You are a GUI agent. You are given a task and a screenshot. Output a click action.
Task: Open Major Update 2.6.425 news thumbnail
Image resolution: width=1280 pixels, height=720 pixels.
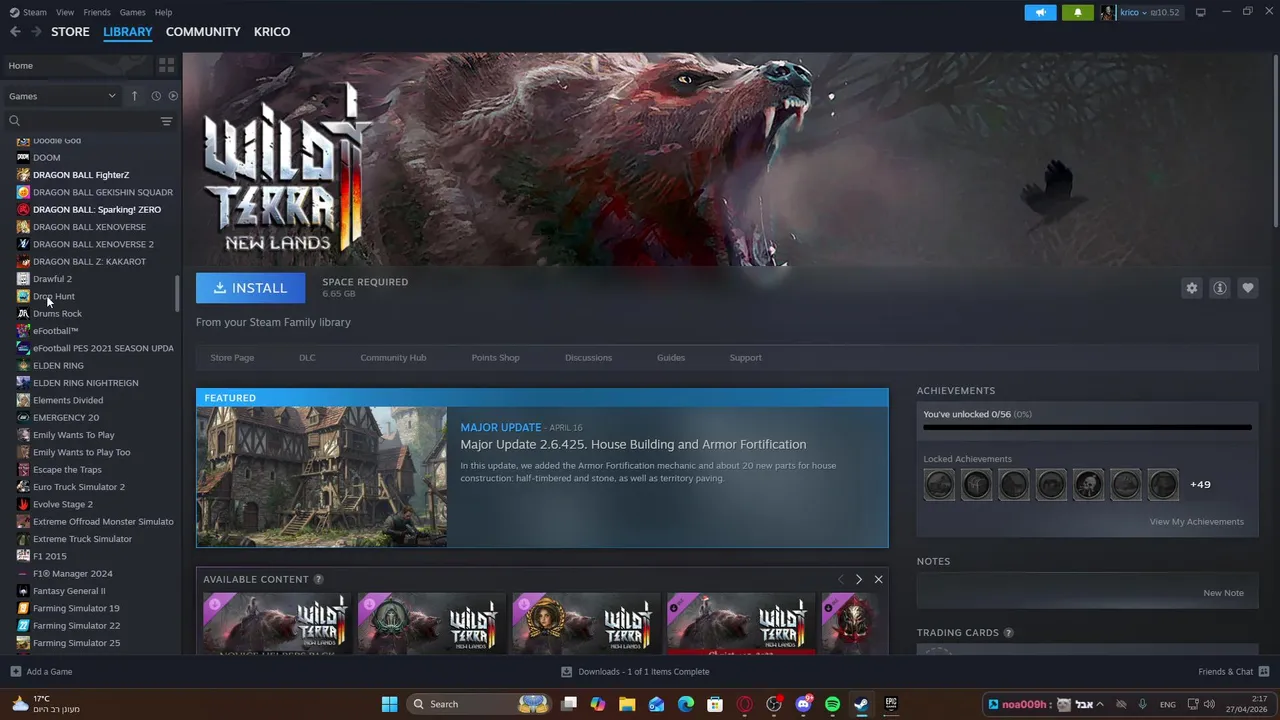coord(322,477)
